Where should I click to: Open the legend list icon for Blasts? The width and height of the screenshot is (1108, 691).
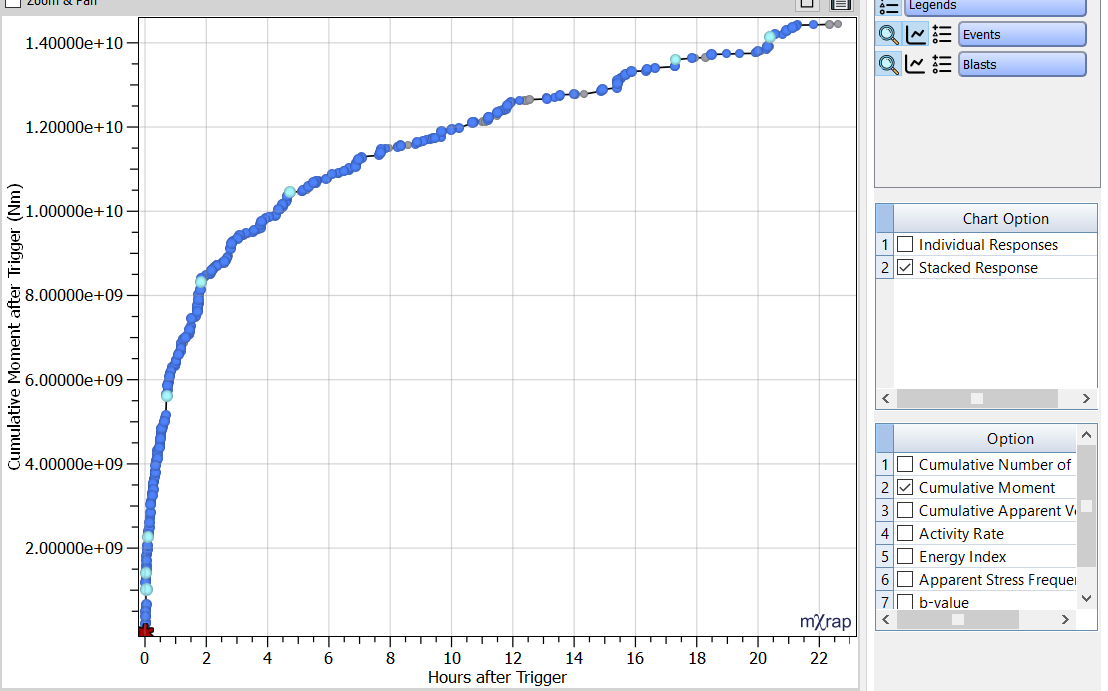pyautogui.click(x=941, y=65)
